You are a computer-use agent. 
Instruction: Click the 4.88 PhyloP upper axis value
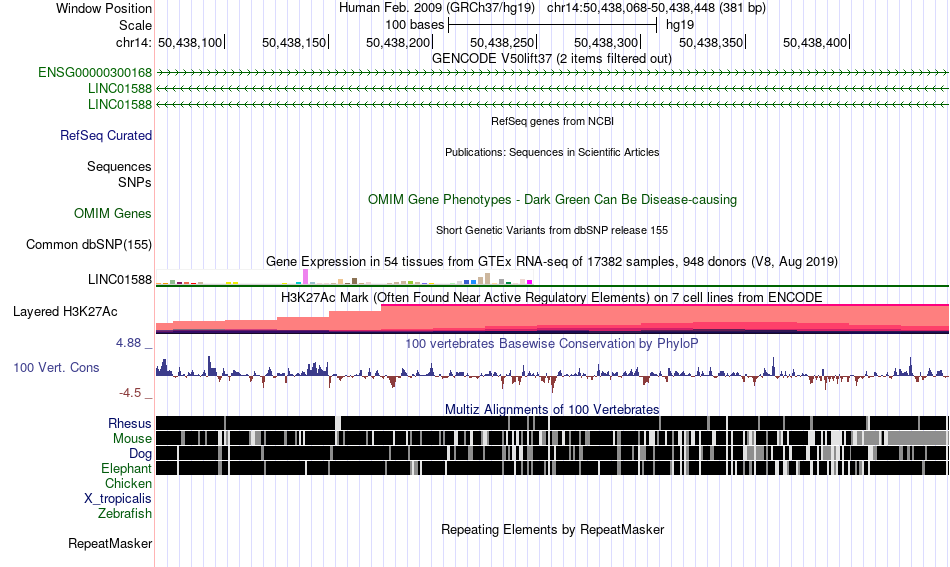tap(128, 343)
